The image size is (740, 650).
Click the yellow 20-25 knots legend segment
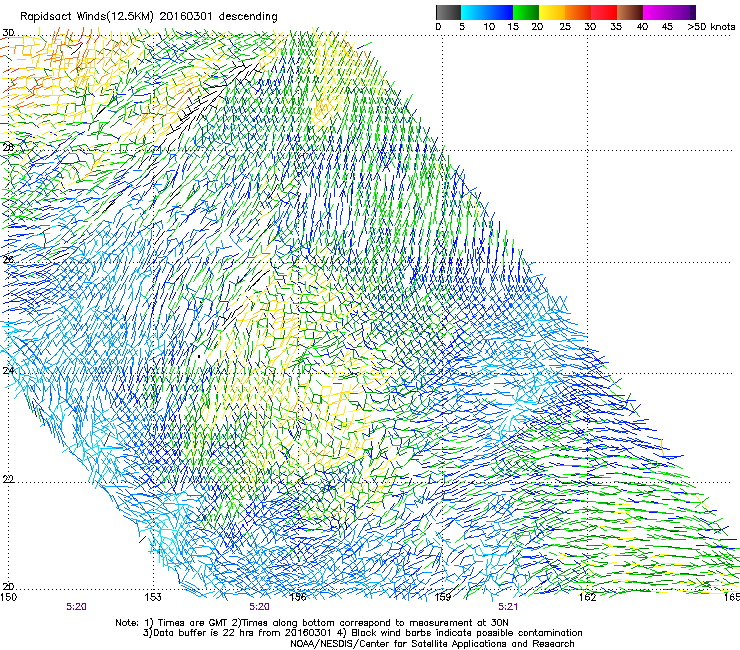552,12
